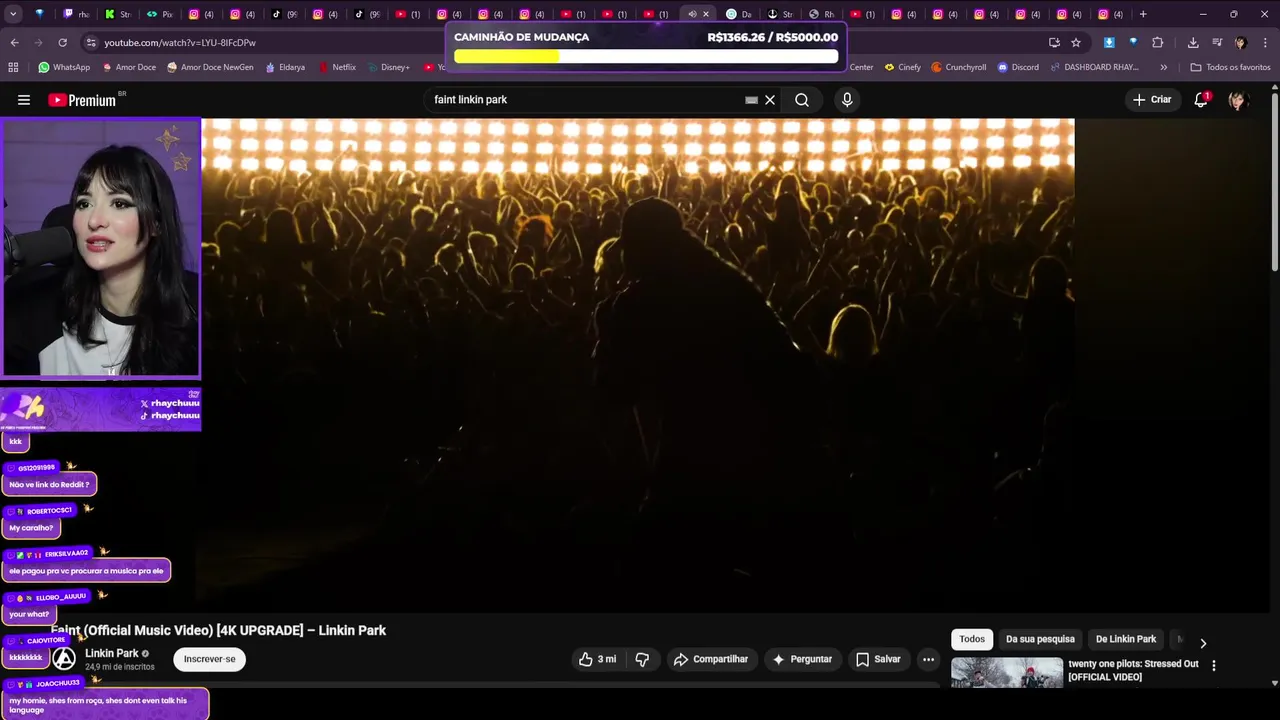Clear the search query with X
This screenshot has height=720, width=1280.
point(770,100)
